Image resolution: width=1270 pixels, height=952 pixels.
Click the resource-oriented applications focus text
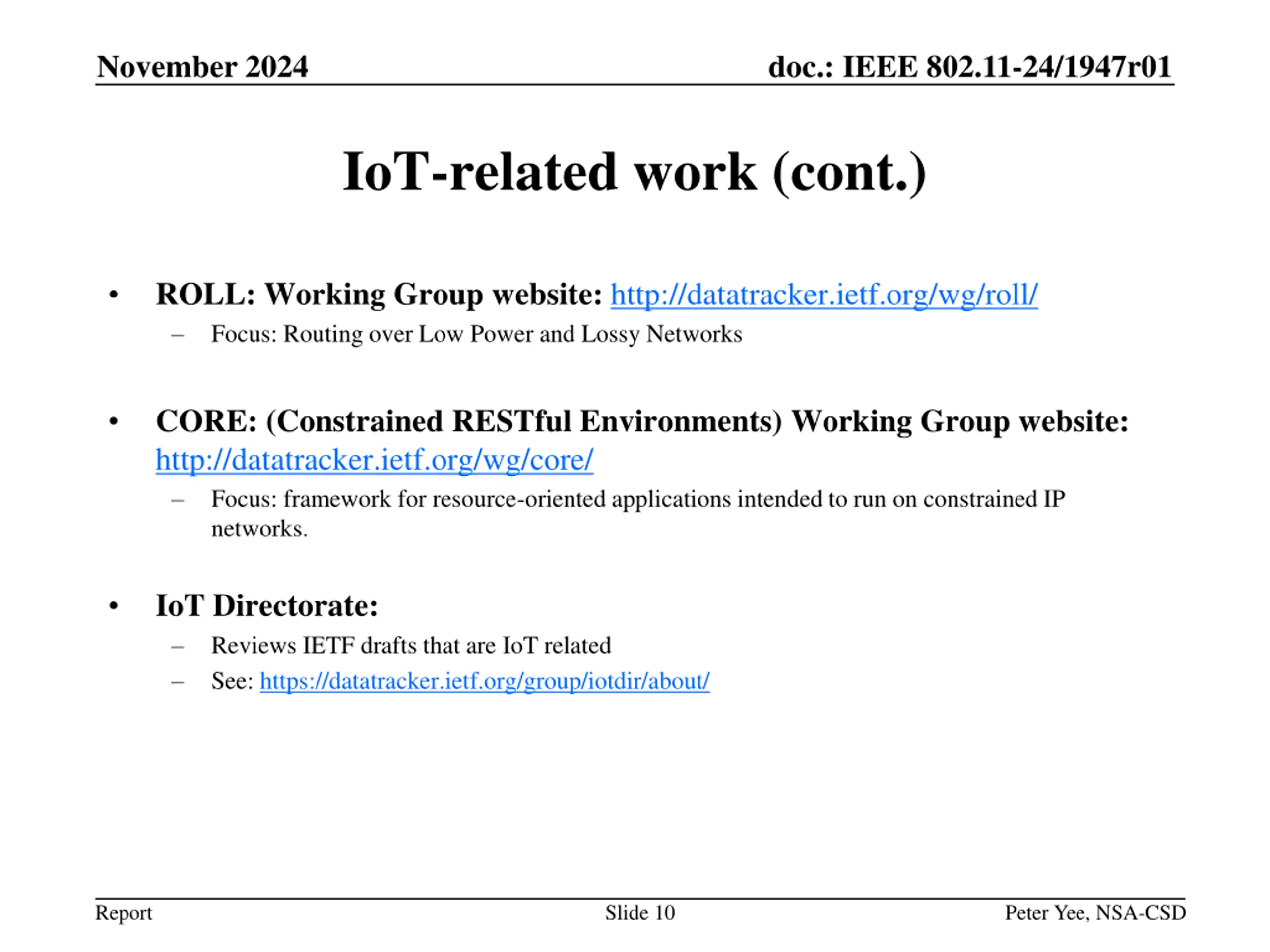[x=637, y=499]
